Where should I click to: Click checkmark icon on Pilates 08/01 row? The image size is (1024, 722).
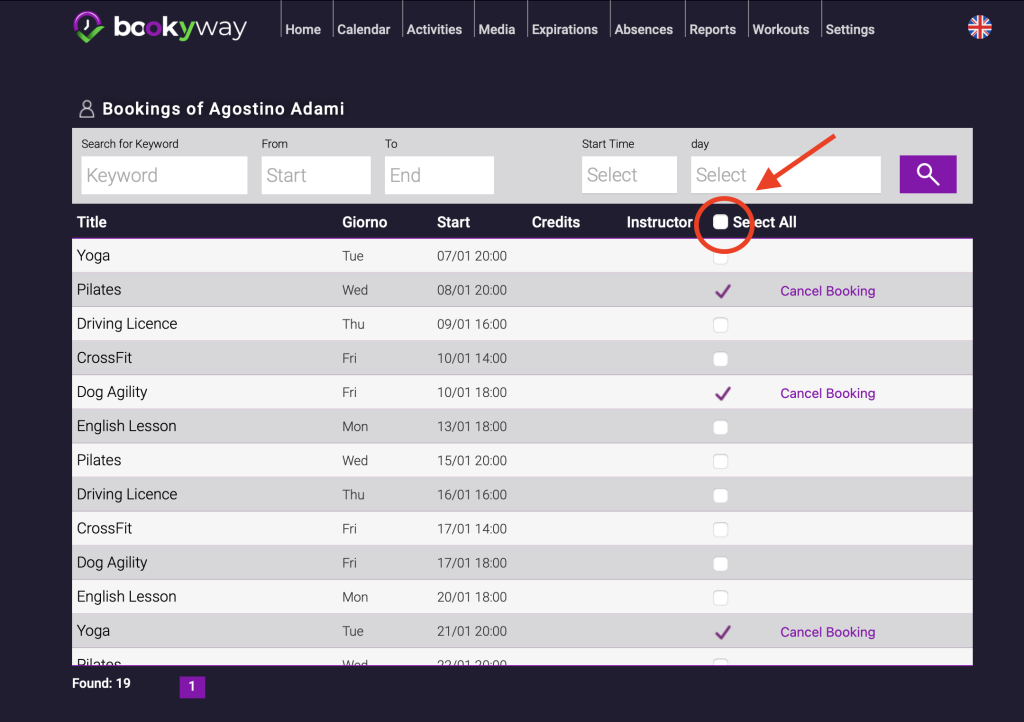722,291
